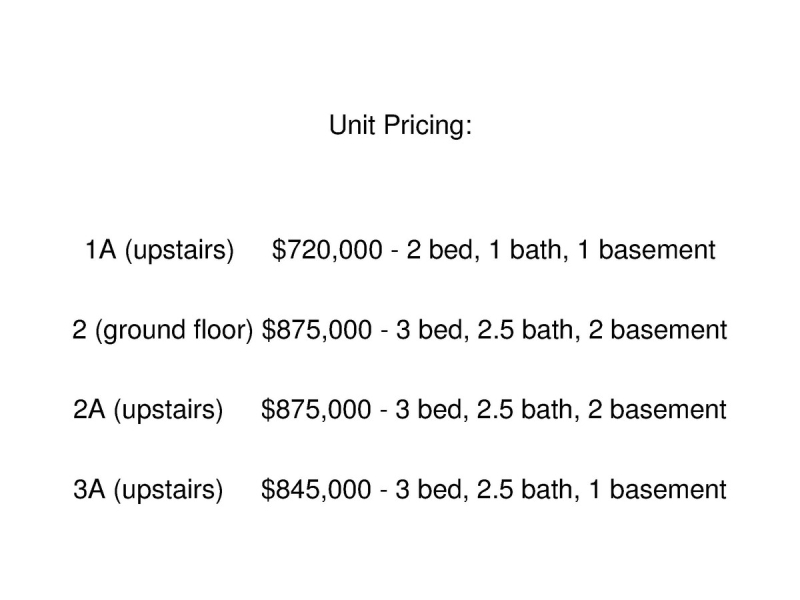Viewport: 800px width, 600px height.
Task: Click the "2A (upstairs)" unit label
Action: (x=148, y=410)
